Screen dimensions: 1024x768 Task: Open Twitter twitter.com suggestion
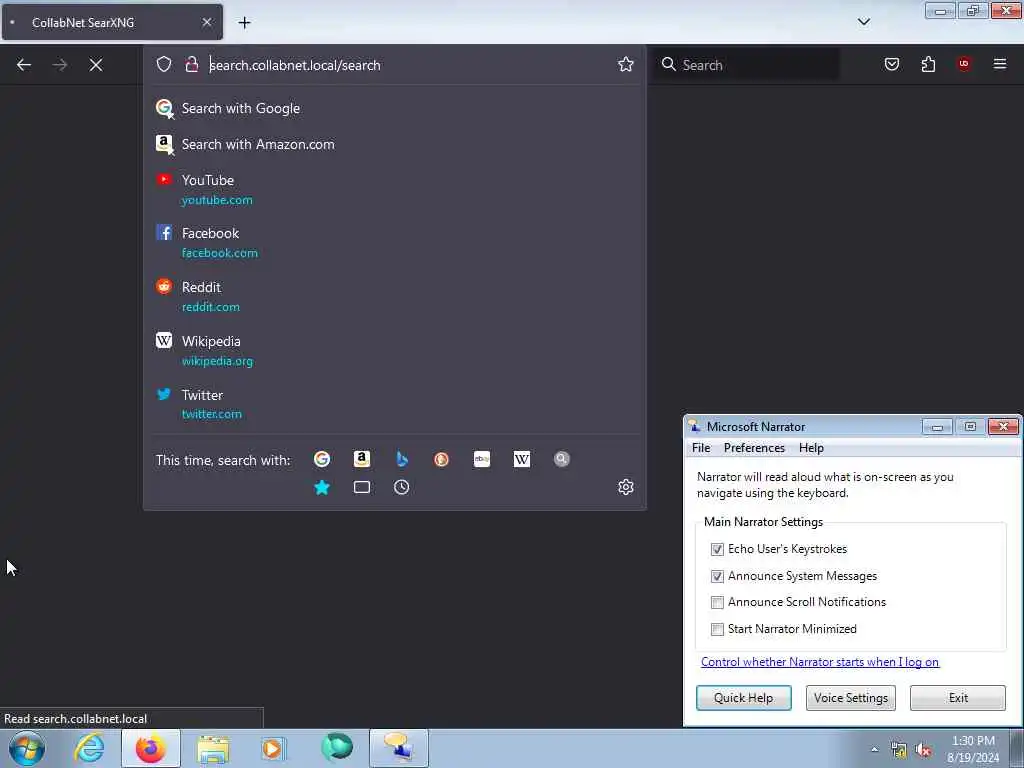click(394, 404)
